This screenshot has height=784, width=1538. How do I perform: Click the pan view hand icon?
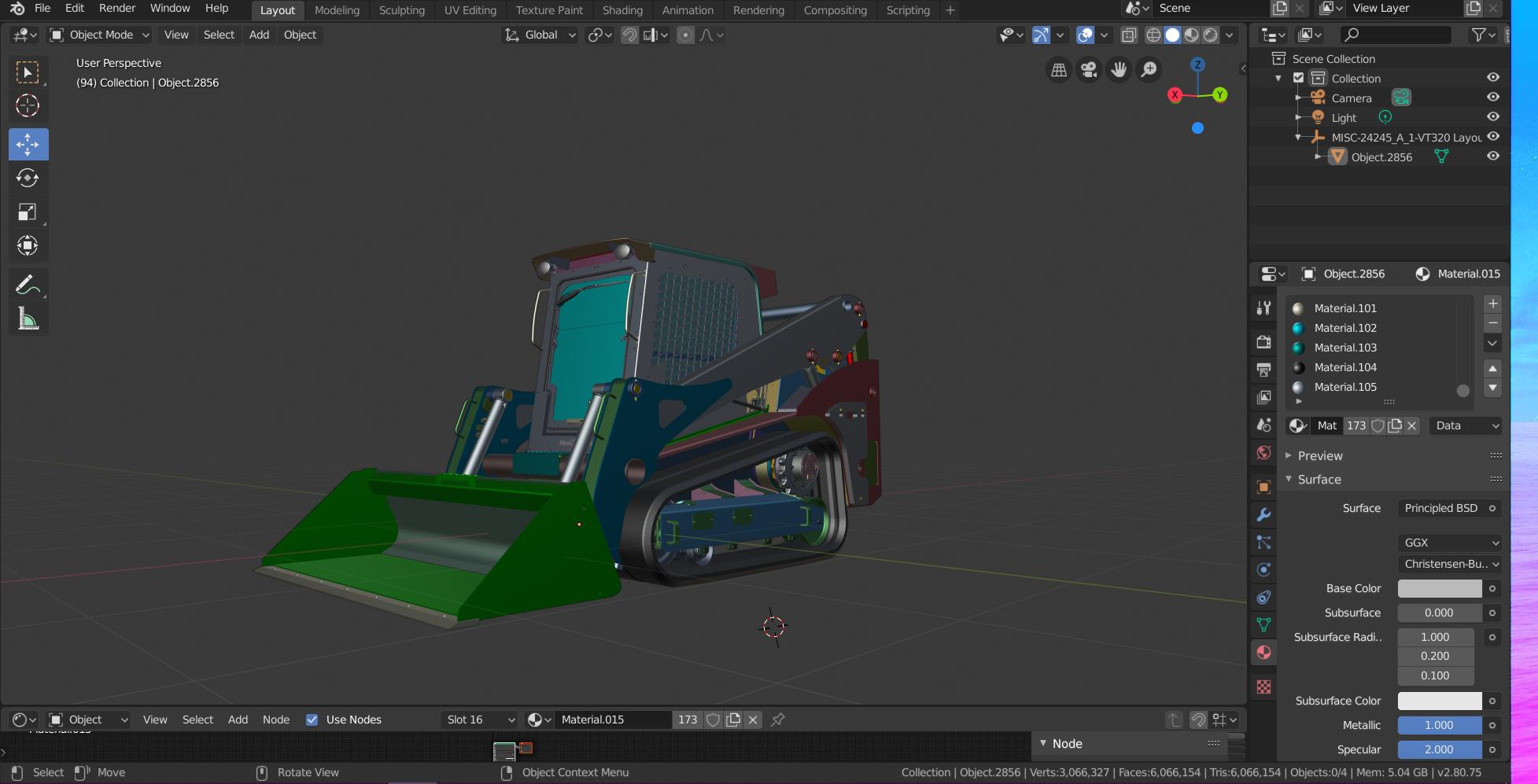pyautogui.click(x=1119, y=70)
